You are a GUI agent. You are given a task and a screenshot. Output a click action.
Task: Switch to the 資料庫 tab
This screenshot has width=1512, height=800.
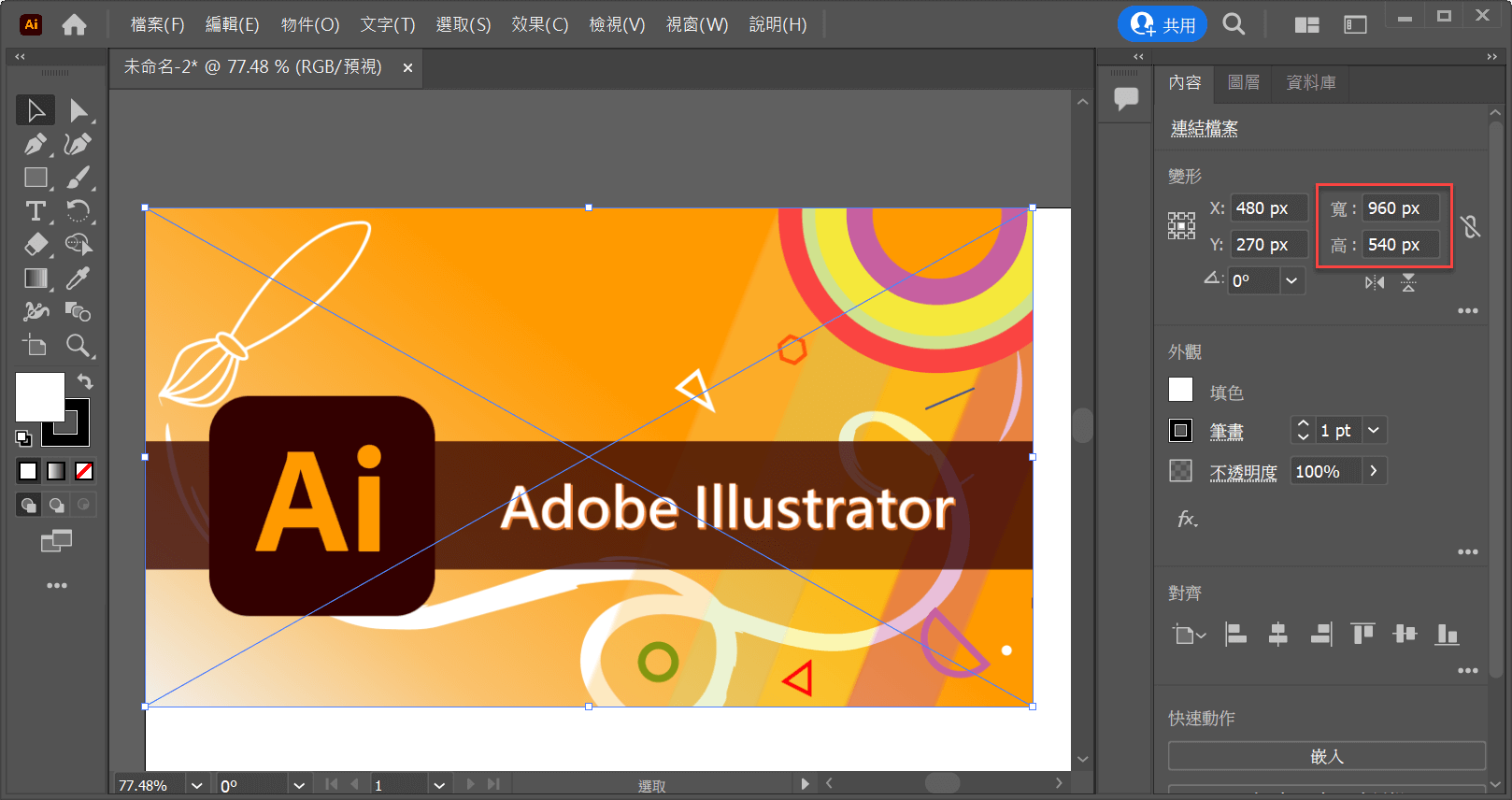pyautogui.click(x=1311, y=82)
